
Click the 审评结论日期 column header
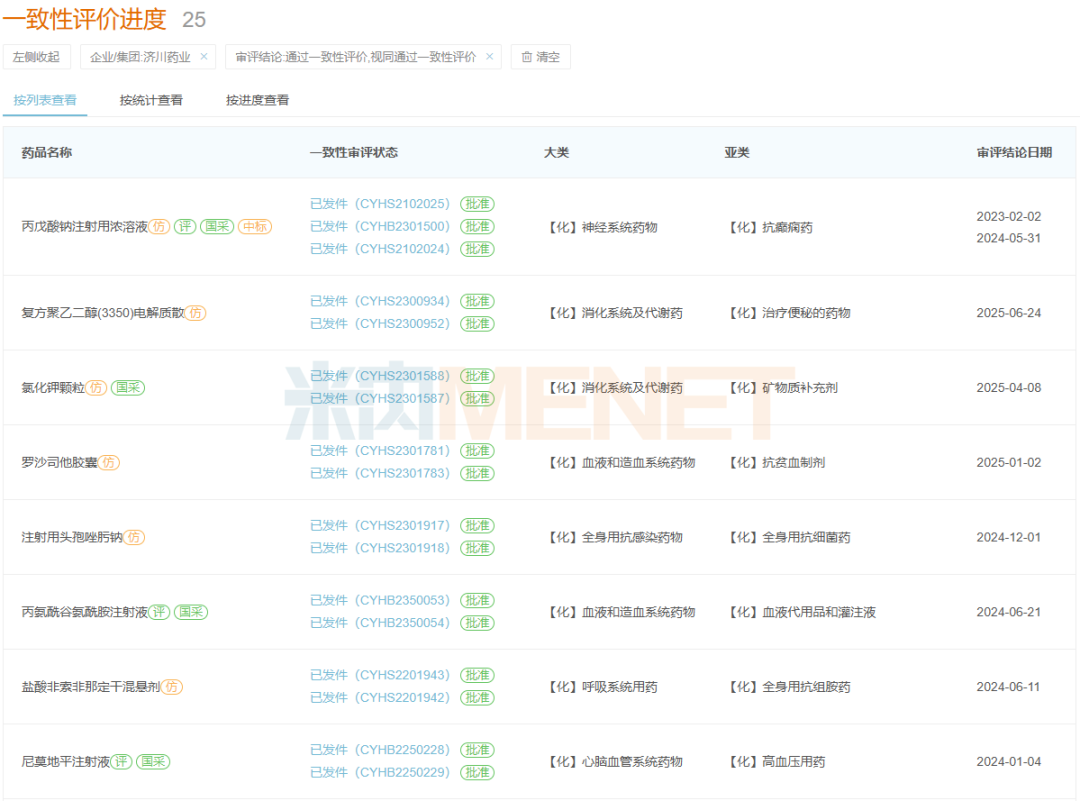click(x=1014, y=153)
